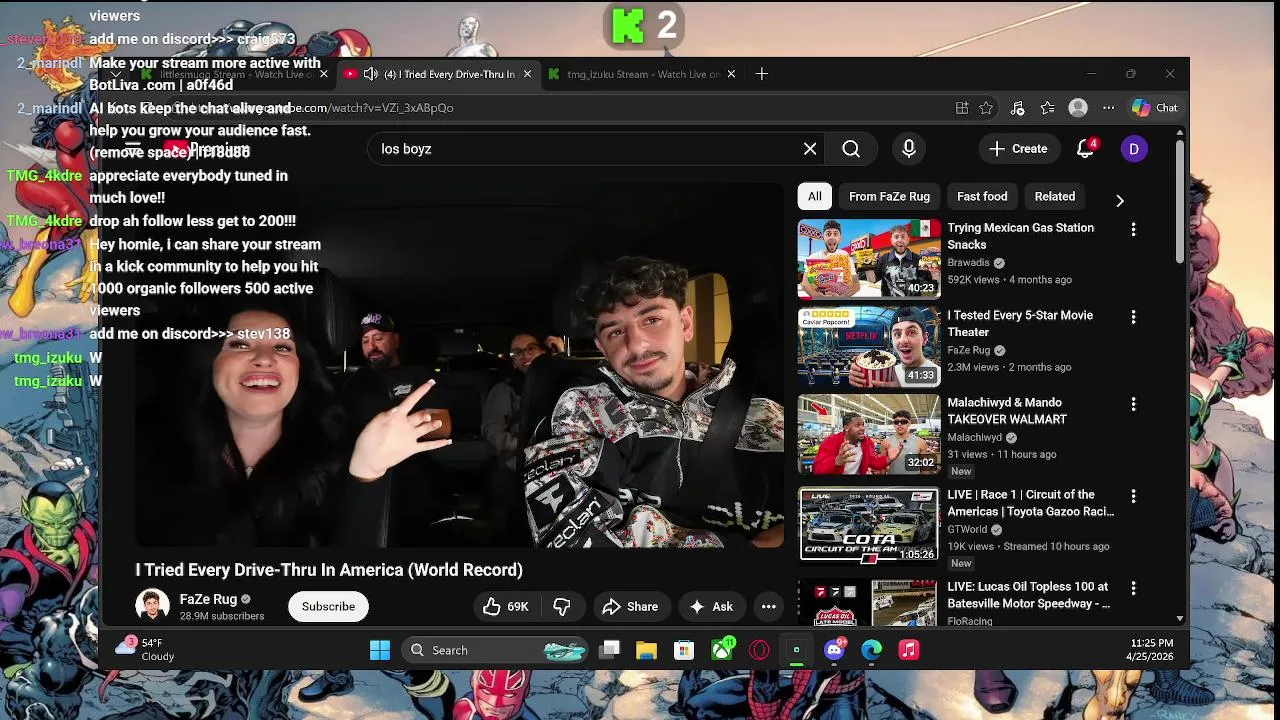Viewport: 1280px width, 720px height.
Task: Open title 'I Tested Every 5-Star Movie Theater'
Action: (x=1020, y=324)
